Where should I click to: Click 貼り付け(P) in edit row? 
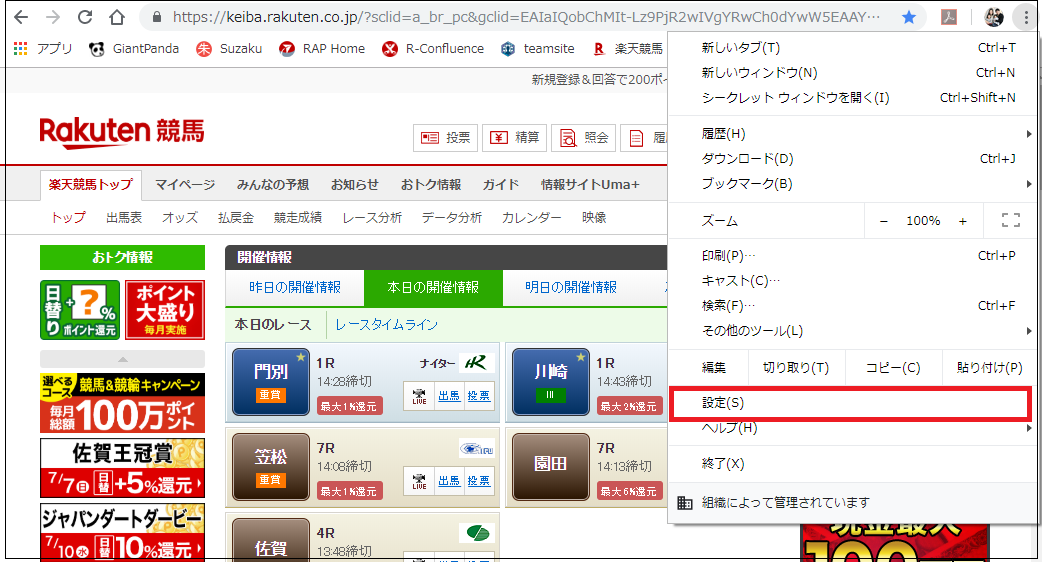pos(990,367)
